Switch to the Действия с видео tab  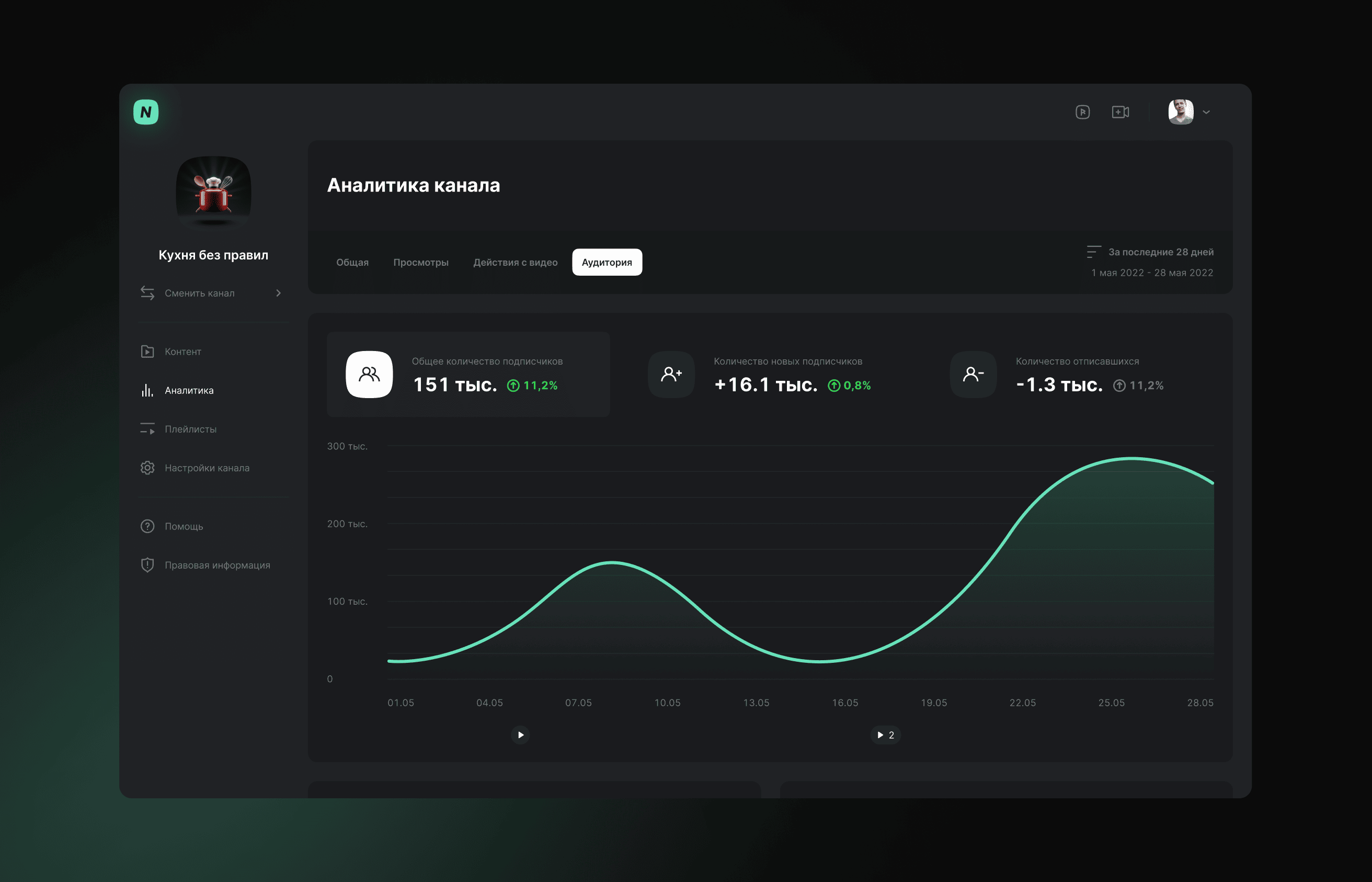[x=515, y=262]
